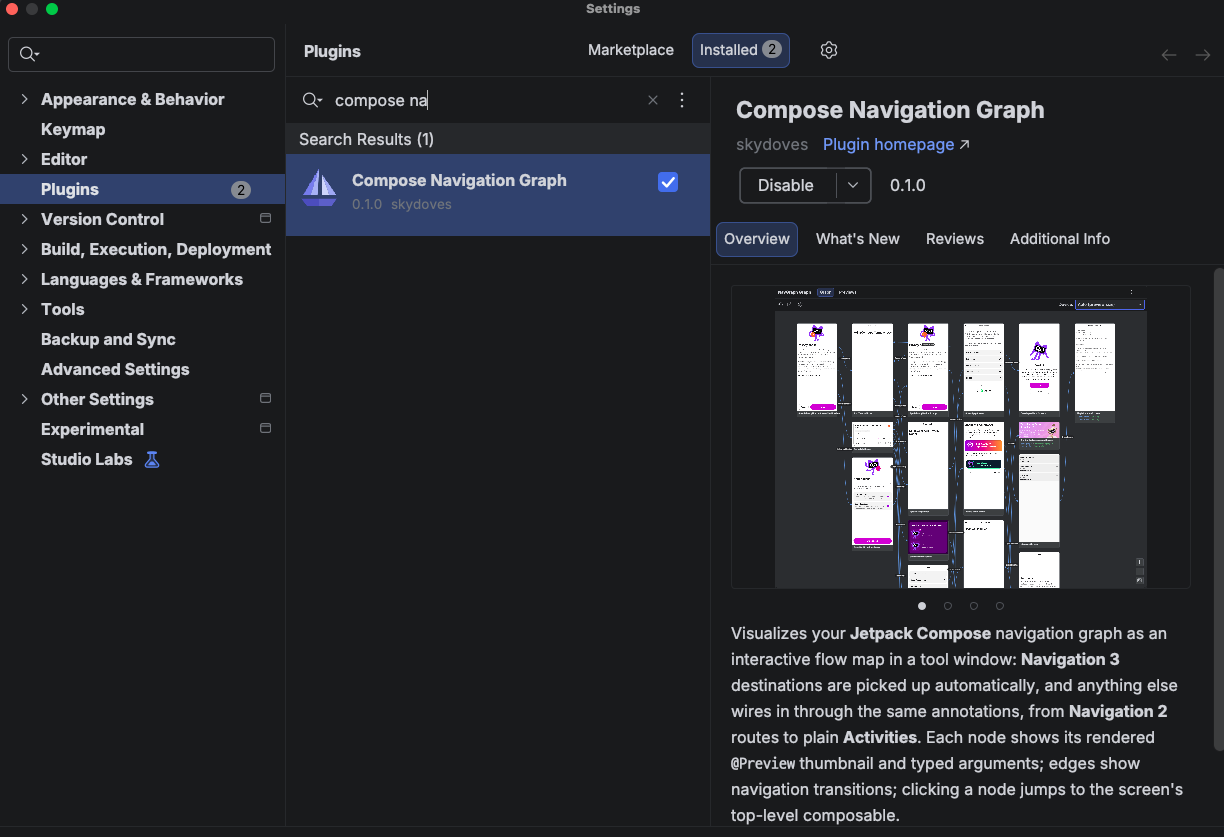This screenshot has height=837, width=1224.
Task: Click the plugin search magnifier icon
Action: pyautogui.click(x=312, y=100)
